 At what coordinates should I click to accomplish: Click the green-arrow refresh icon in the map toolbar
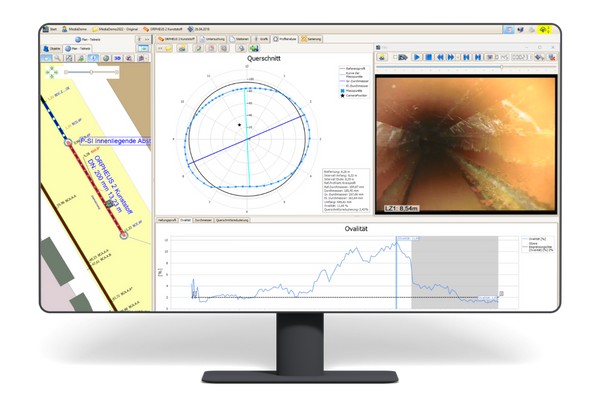pyautogui.click(x=80, y=58)
